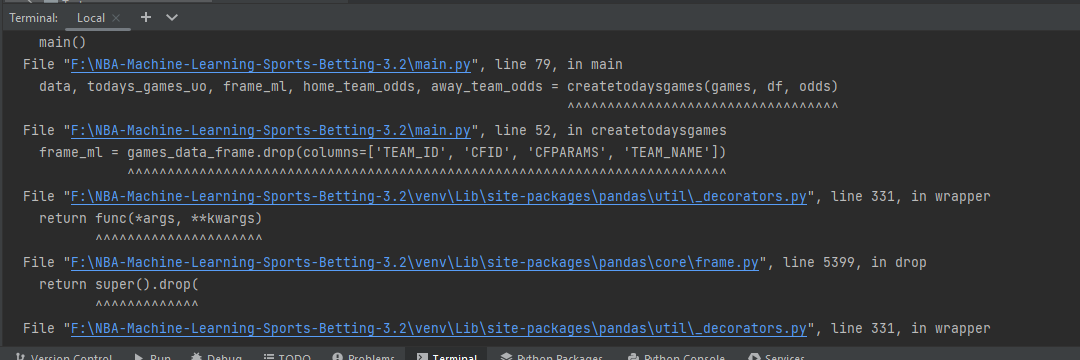The height and width of the screenshot is (360, 1080).
Task: Open the Version Control tool window
Action: 64,357
